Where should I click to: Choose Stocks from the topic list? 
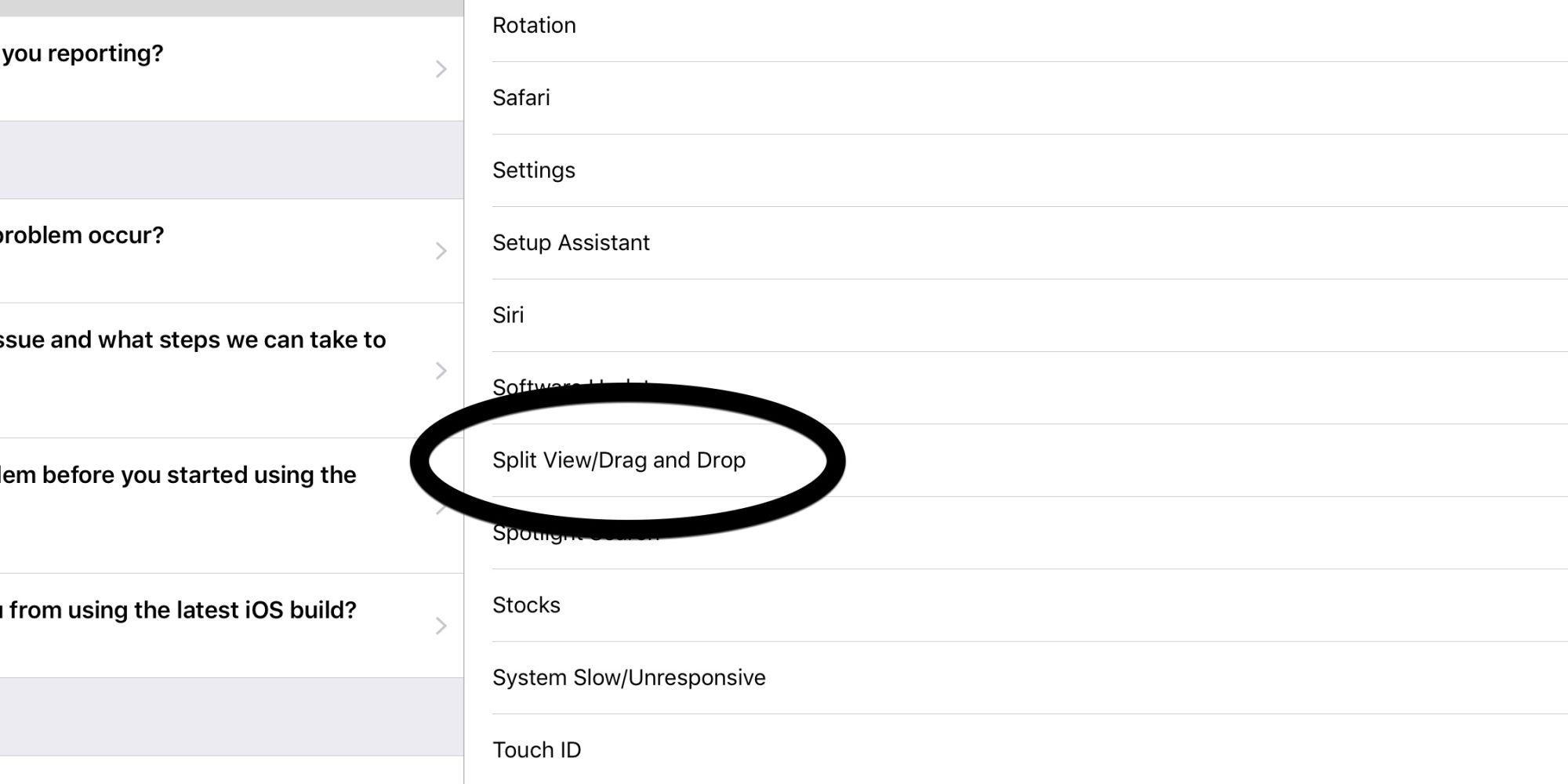526,605
